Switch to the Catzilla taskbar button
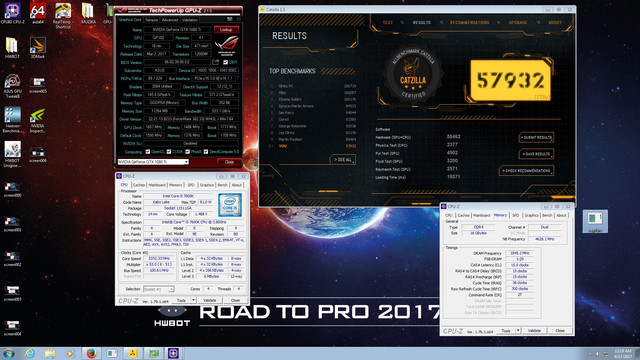The image size is (640, 360). [x=133, y=353]
